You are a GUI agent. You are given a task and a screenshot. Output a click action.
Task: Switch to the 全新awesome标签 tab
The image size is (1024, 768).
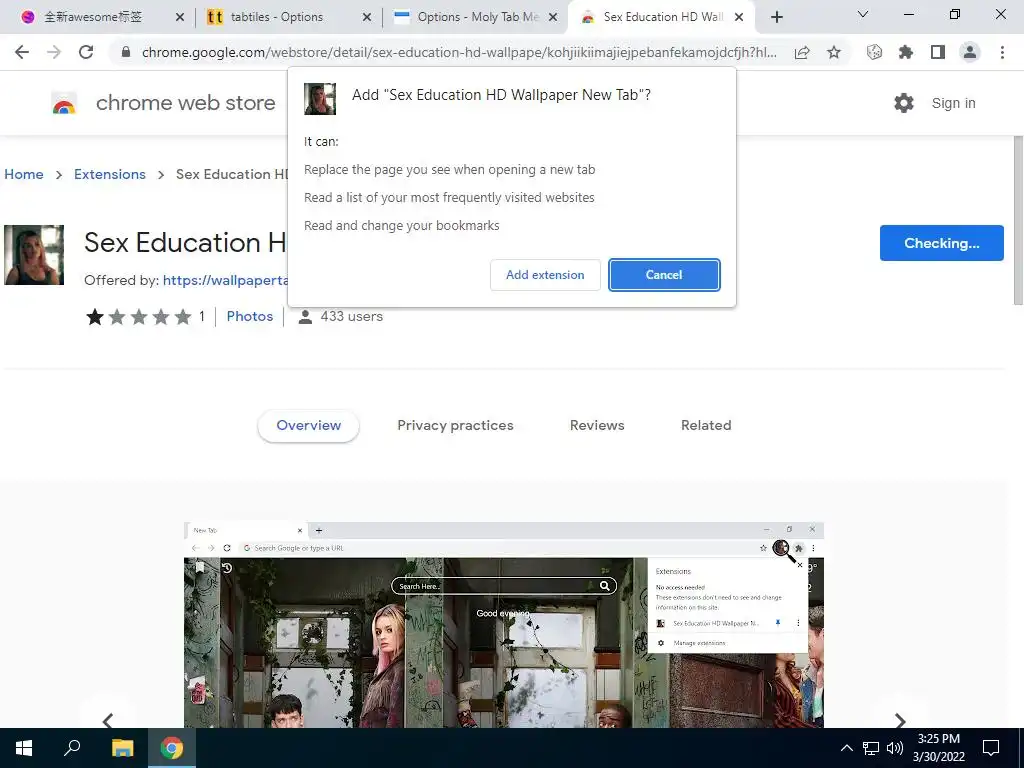coord(93,17)
